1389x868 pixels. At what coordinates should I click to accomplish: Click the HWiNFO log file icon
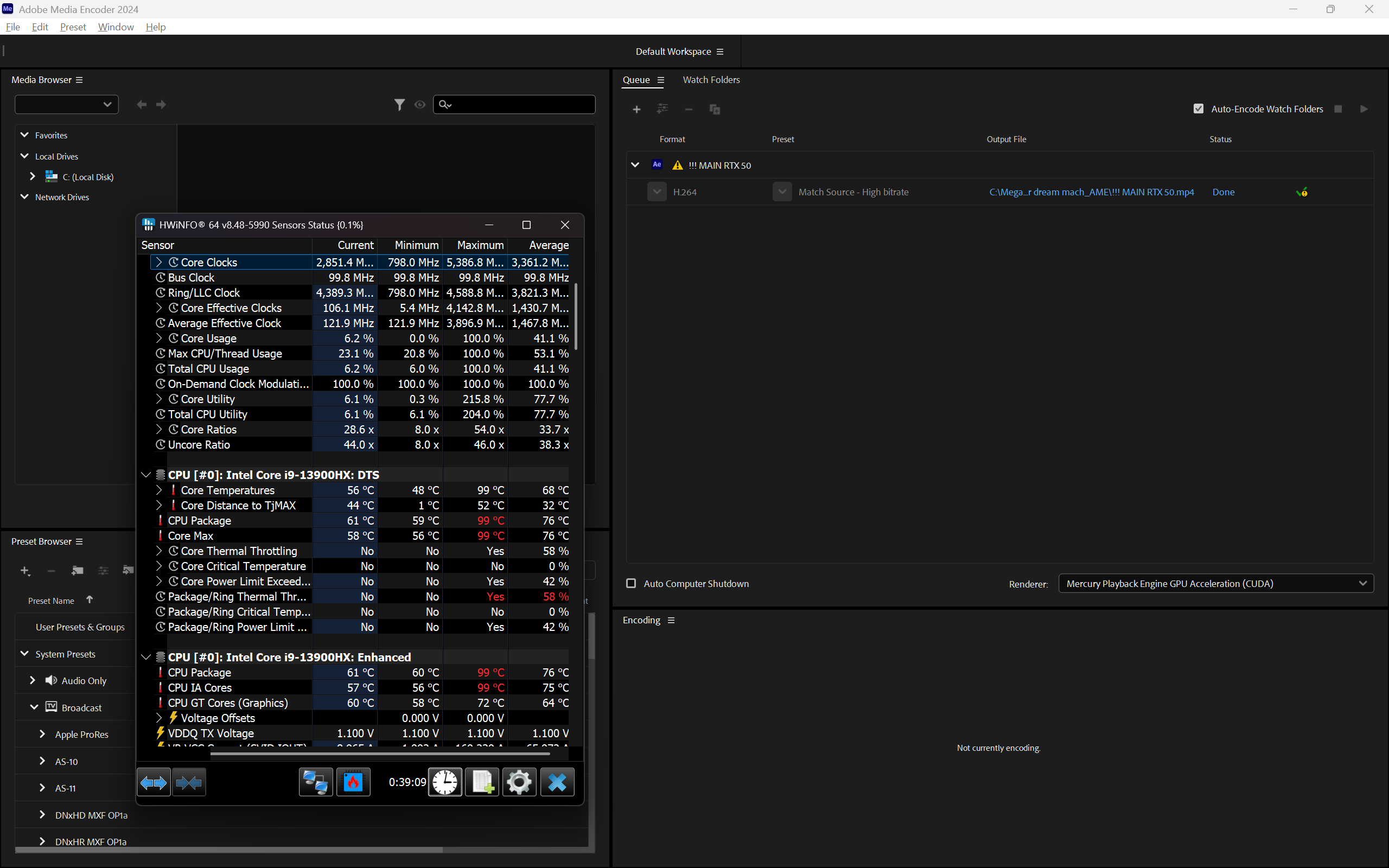tap(482, 782)
